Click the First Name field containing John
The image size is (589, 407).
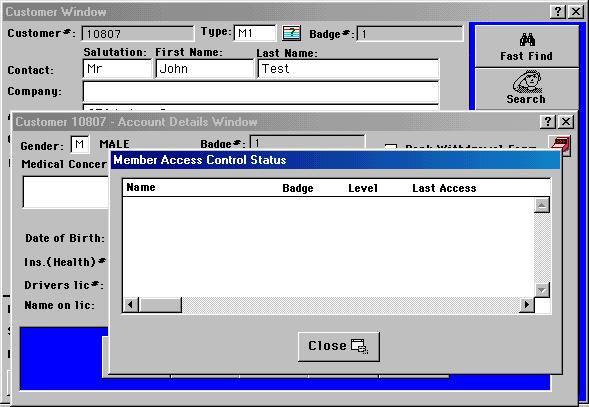[x=205, y=69]
